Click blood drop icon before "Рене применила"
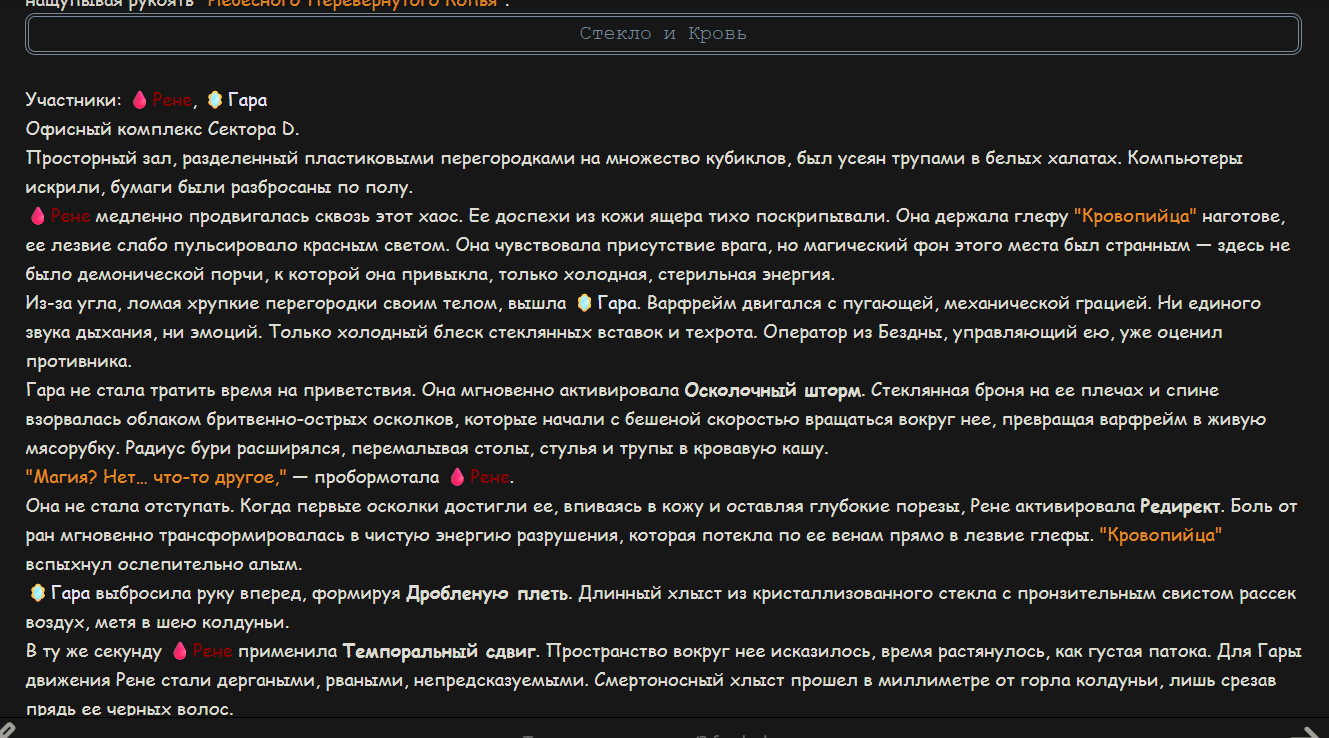This screenshot has height=738, width=1329. pos(180,652)
